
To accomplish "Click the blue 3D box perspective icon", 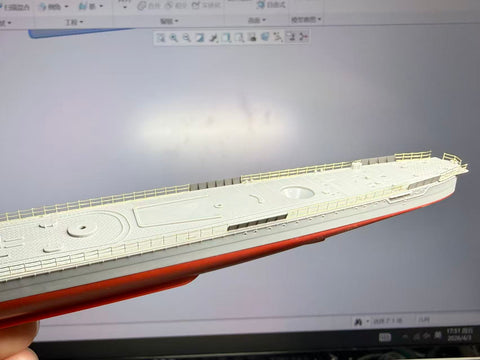I will (265, 37).
